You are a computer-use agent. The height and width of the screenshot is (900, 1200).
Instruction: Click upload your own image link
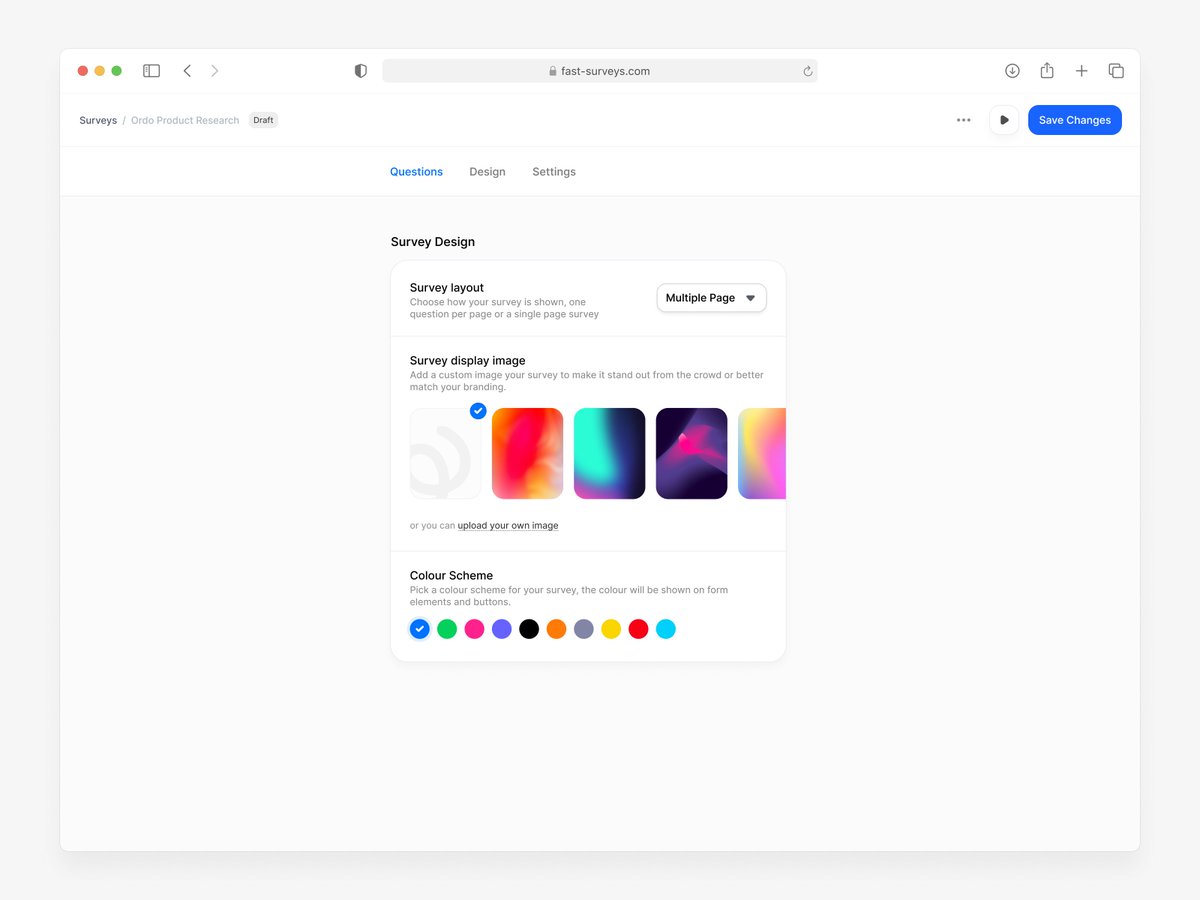click(x=508, y=526)
